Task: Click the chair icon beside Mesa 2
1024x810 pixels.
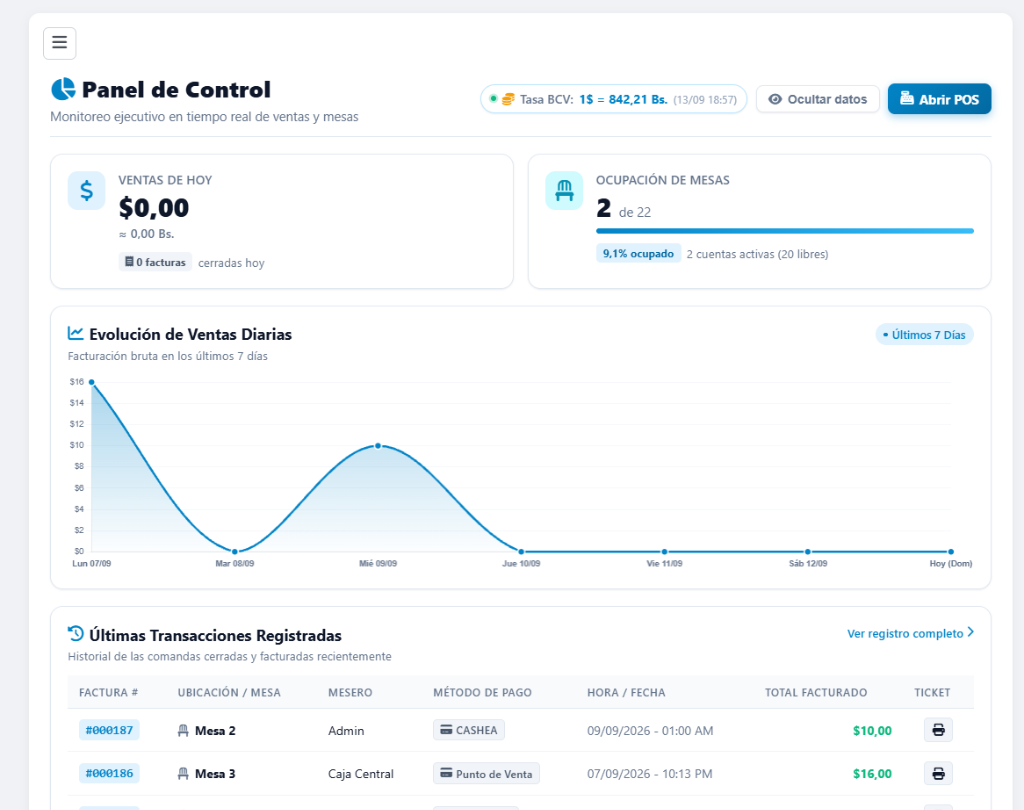Action: click(184, 731)
